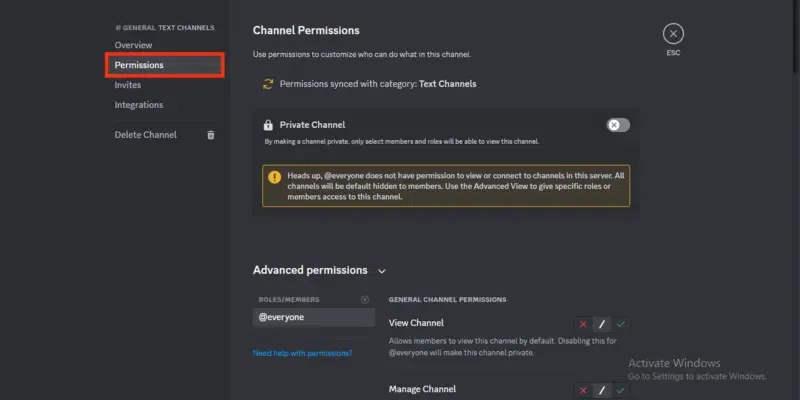
Task: Click the yellow warning icon
Action: point(274,176)
